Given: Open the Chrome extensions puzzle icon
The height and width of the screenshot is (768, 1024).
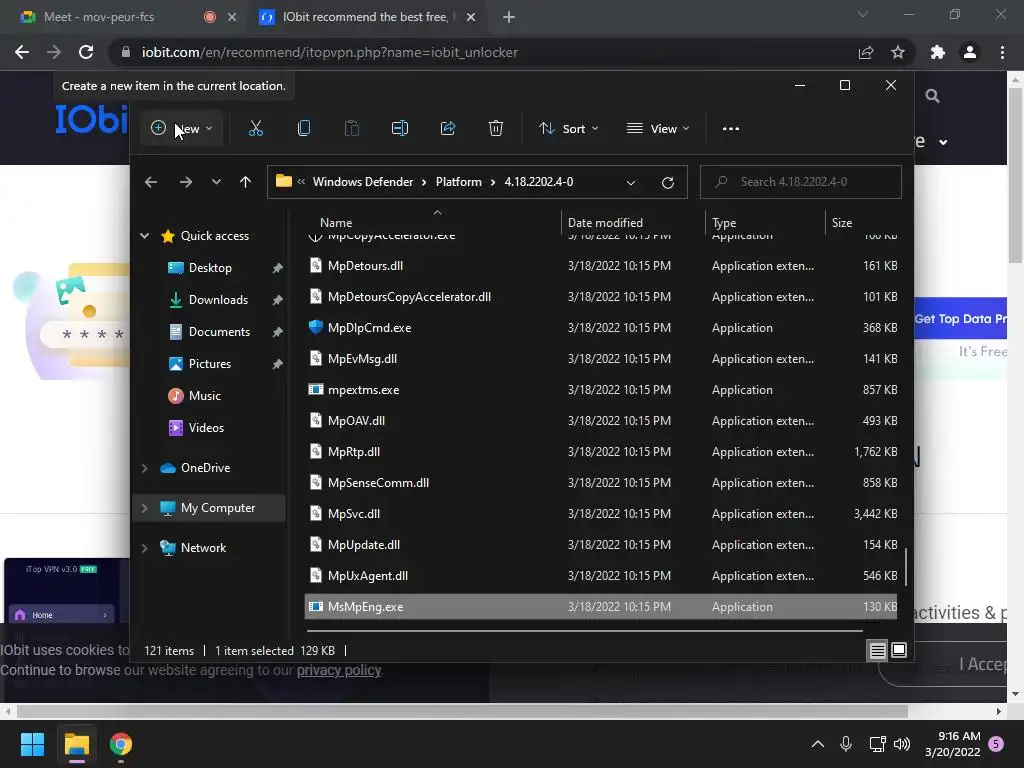Looking at the screenshot, I should click(x=937, y=52).
